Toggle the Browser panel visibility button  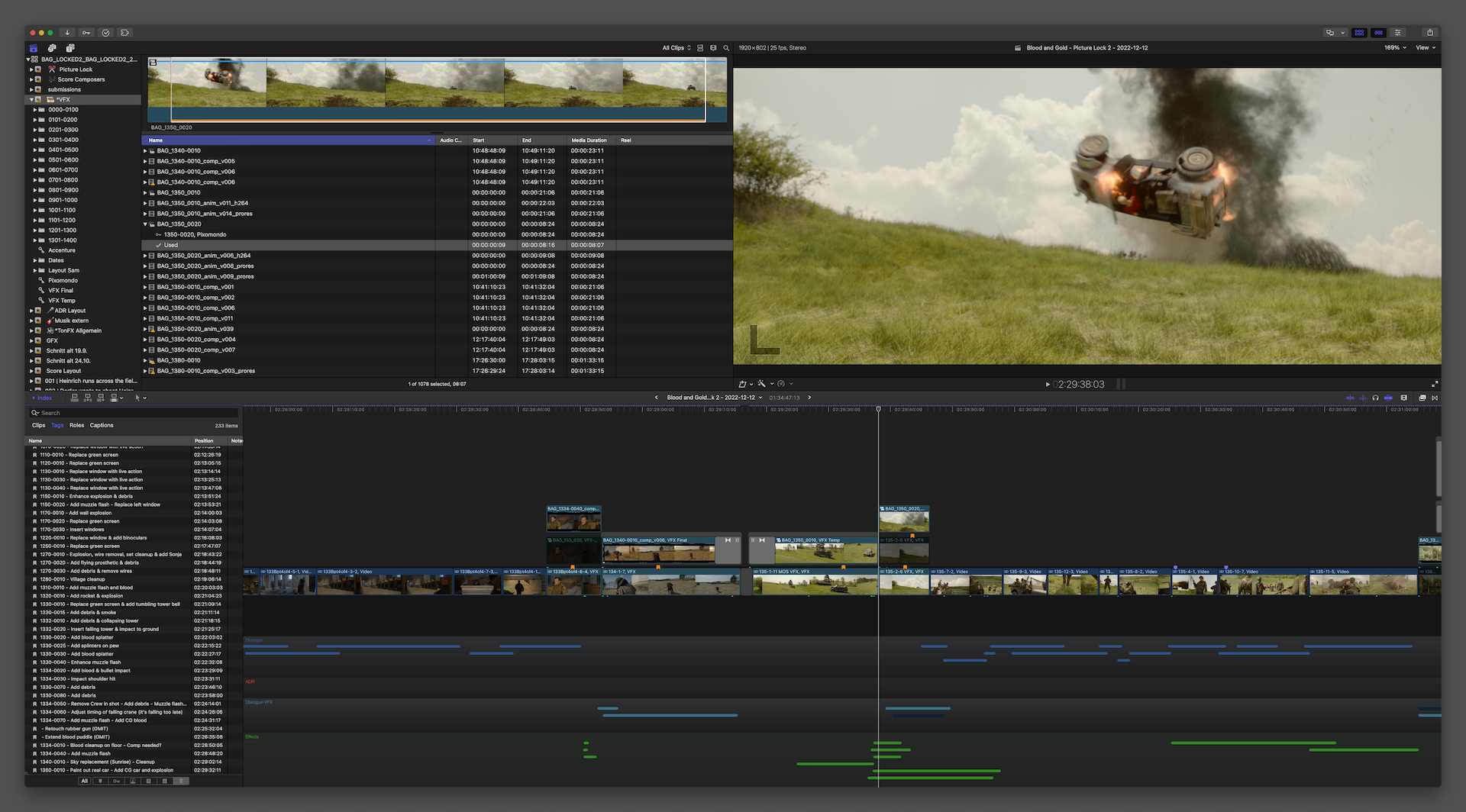[1359, 33]
